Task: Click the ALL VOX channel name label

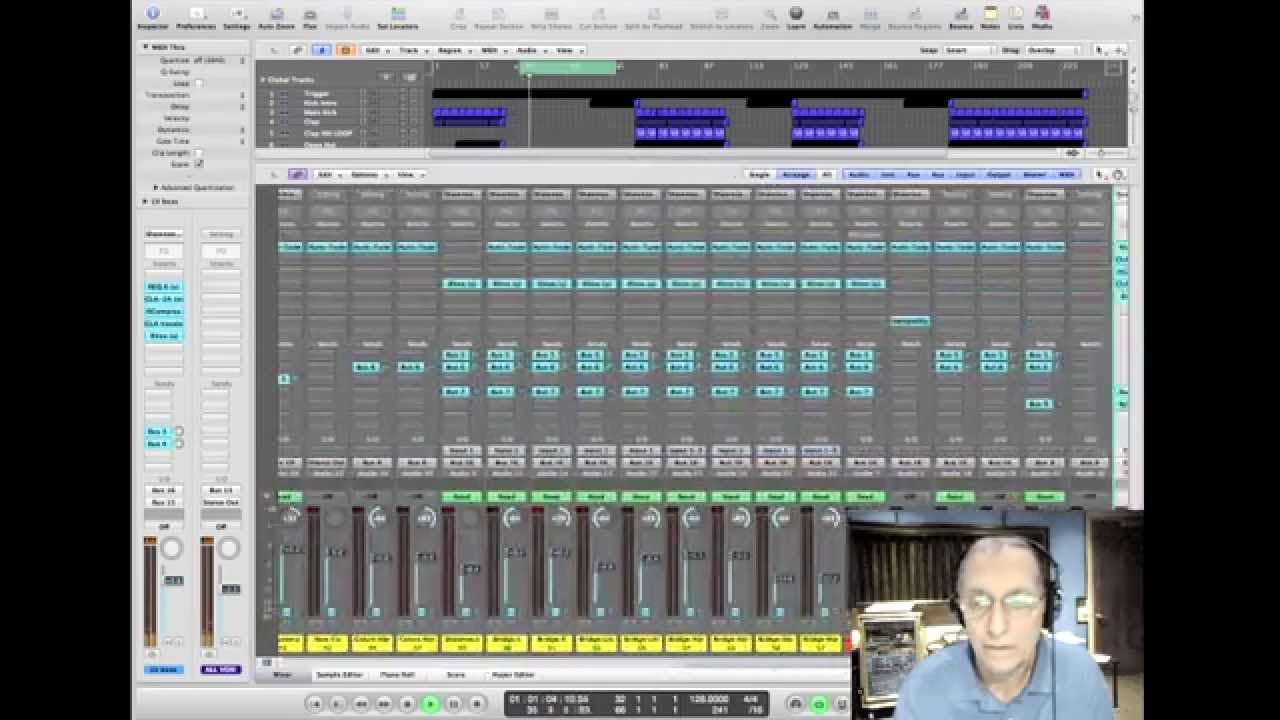Action: 221,669
